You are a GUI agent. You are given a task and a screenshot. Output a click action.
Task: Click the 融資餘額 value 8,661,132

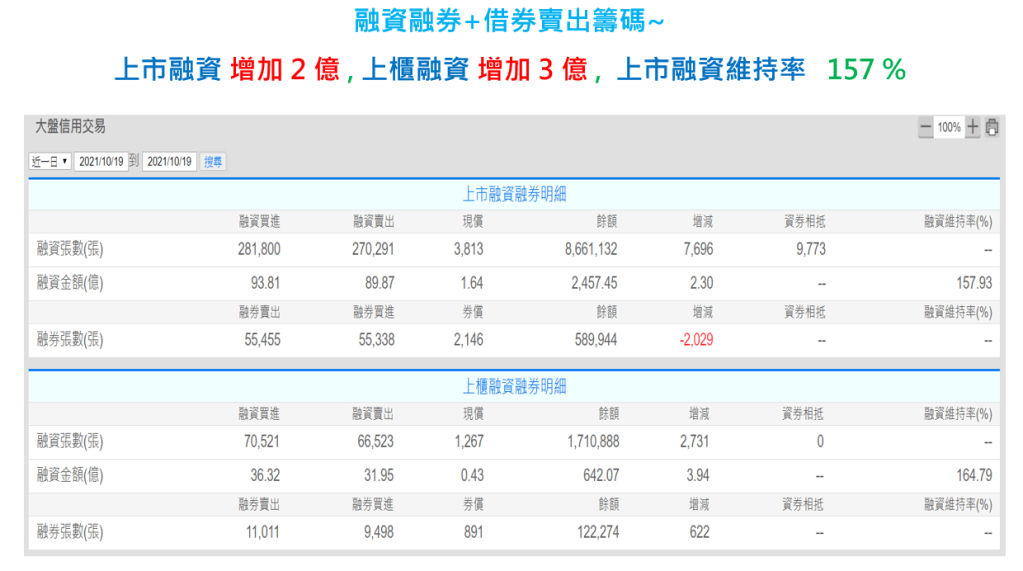pos(590,250)
